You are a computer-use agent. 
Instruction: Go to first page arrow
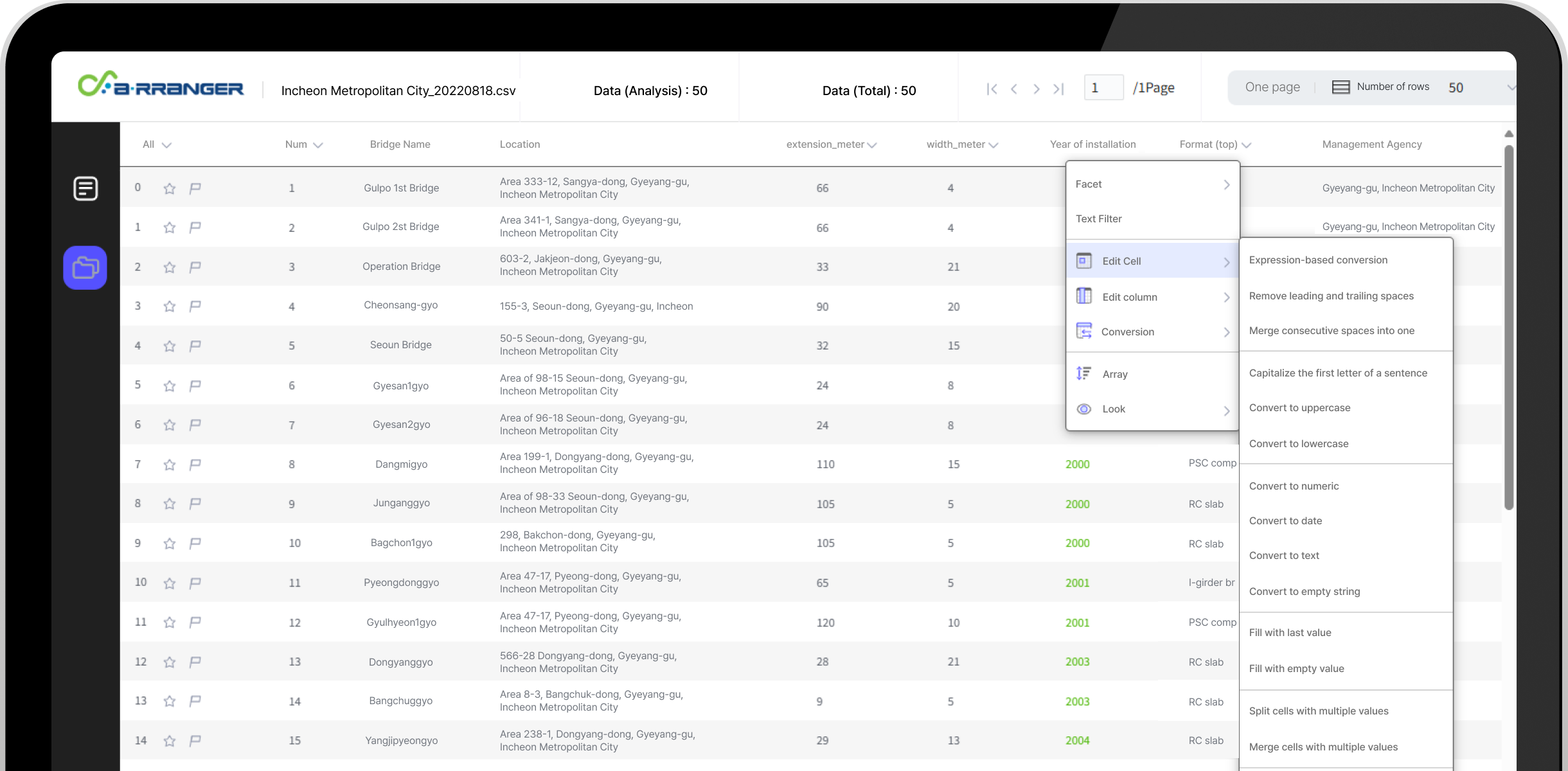click(992, 89)
